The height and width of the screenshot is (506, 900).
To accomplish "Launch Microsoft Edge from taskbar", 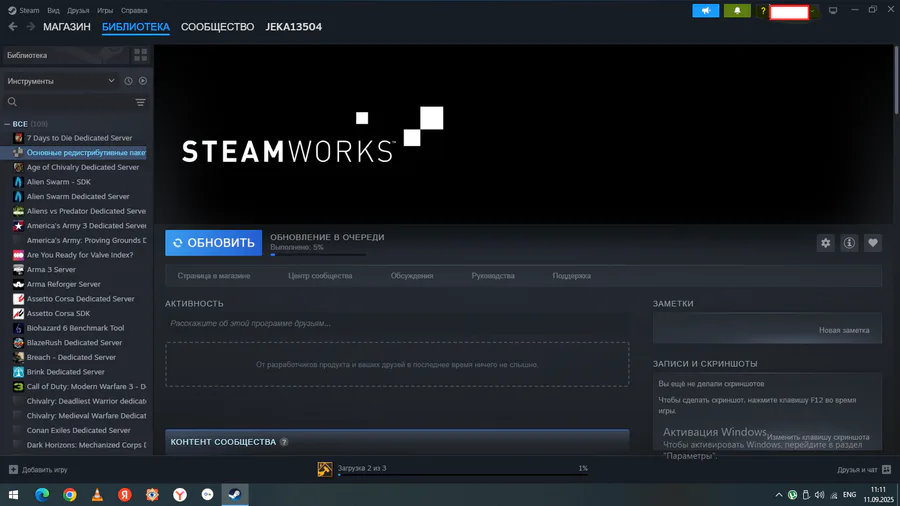I will pyautogui.click(x=42, y=495).
